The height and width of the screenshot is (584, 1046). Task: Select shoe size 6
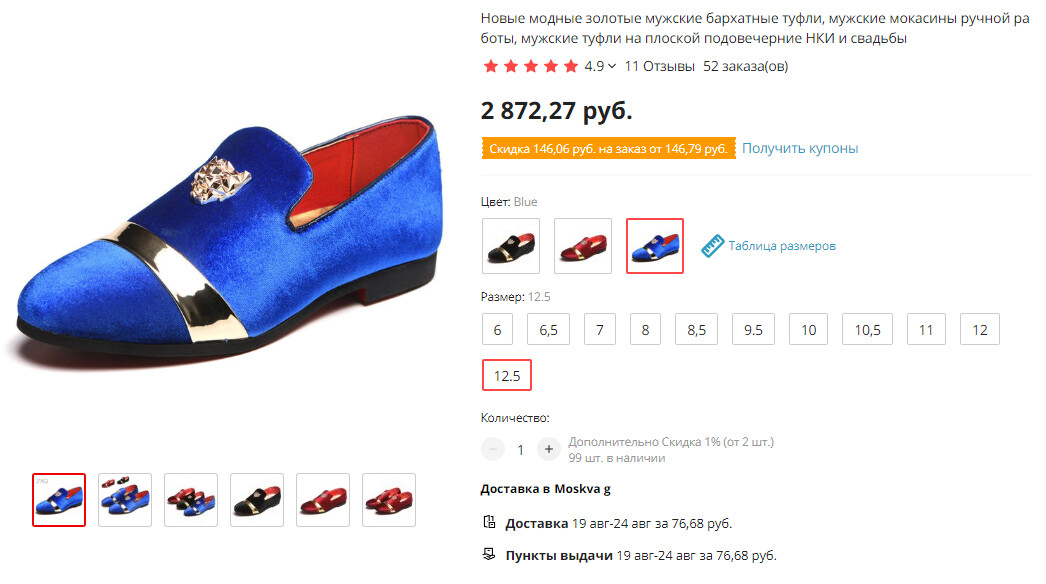(497, 329)
